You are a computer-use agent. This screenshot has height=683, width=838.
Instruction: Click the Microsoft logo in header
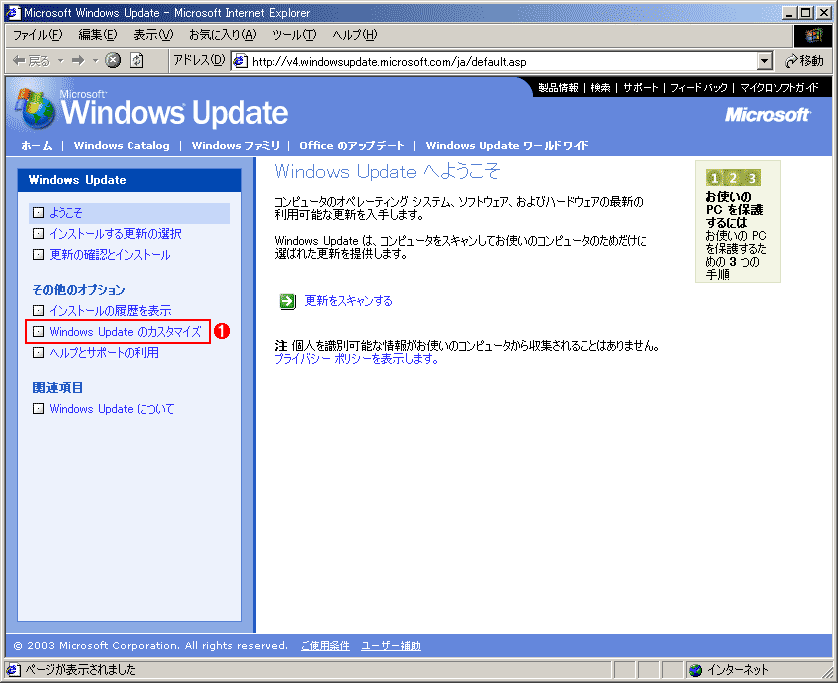(767, 114)
